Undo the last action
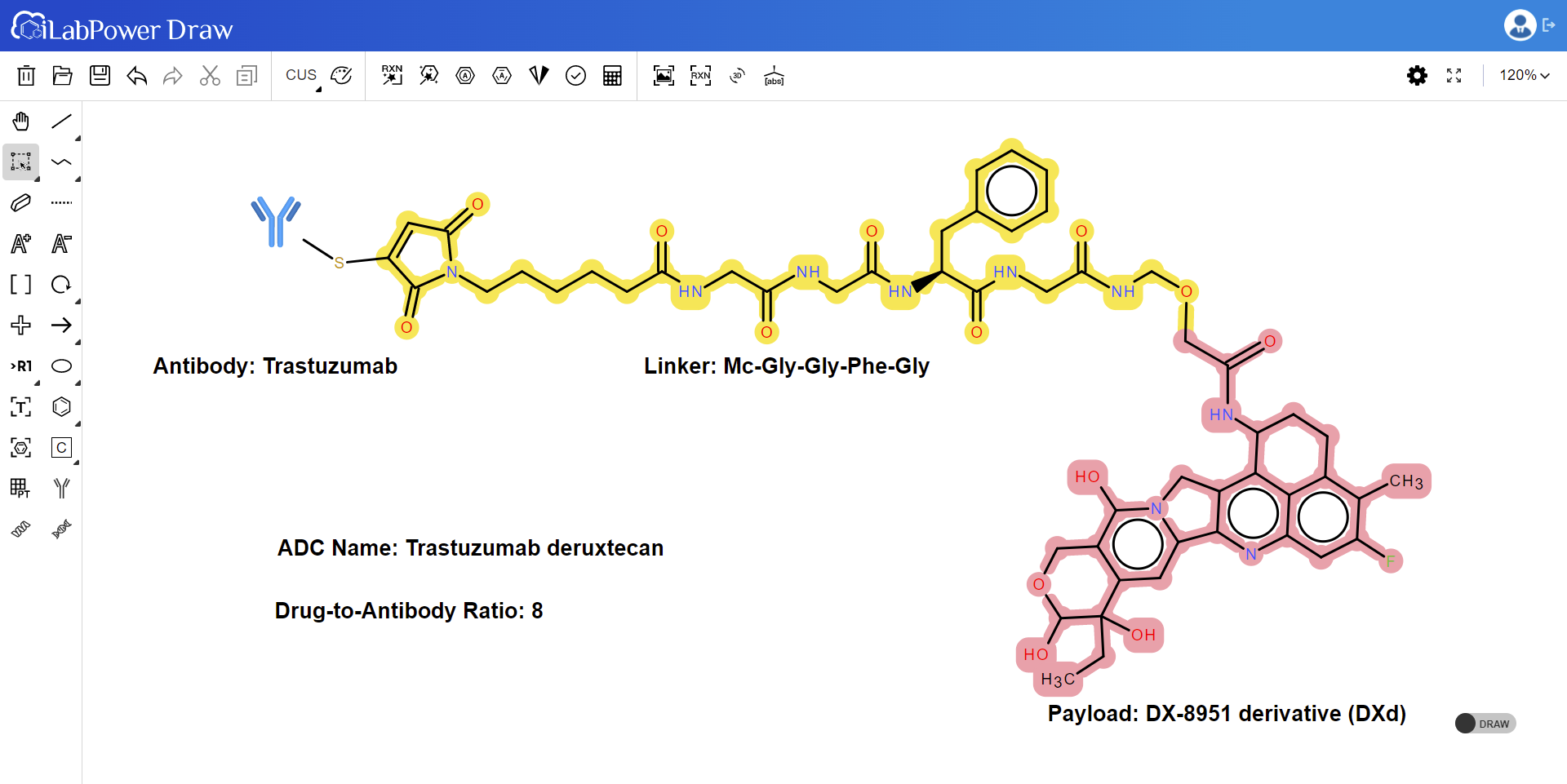Viewport: 1567px width, 784px height. [x=136, y=76]
